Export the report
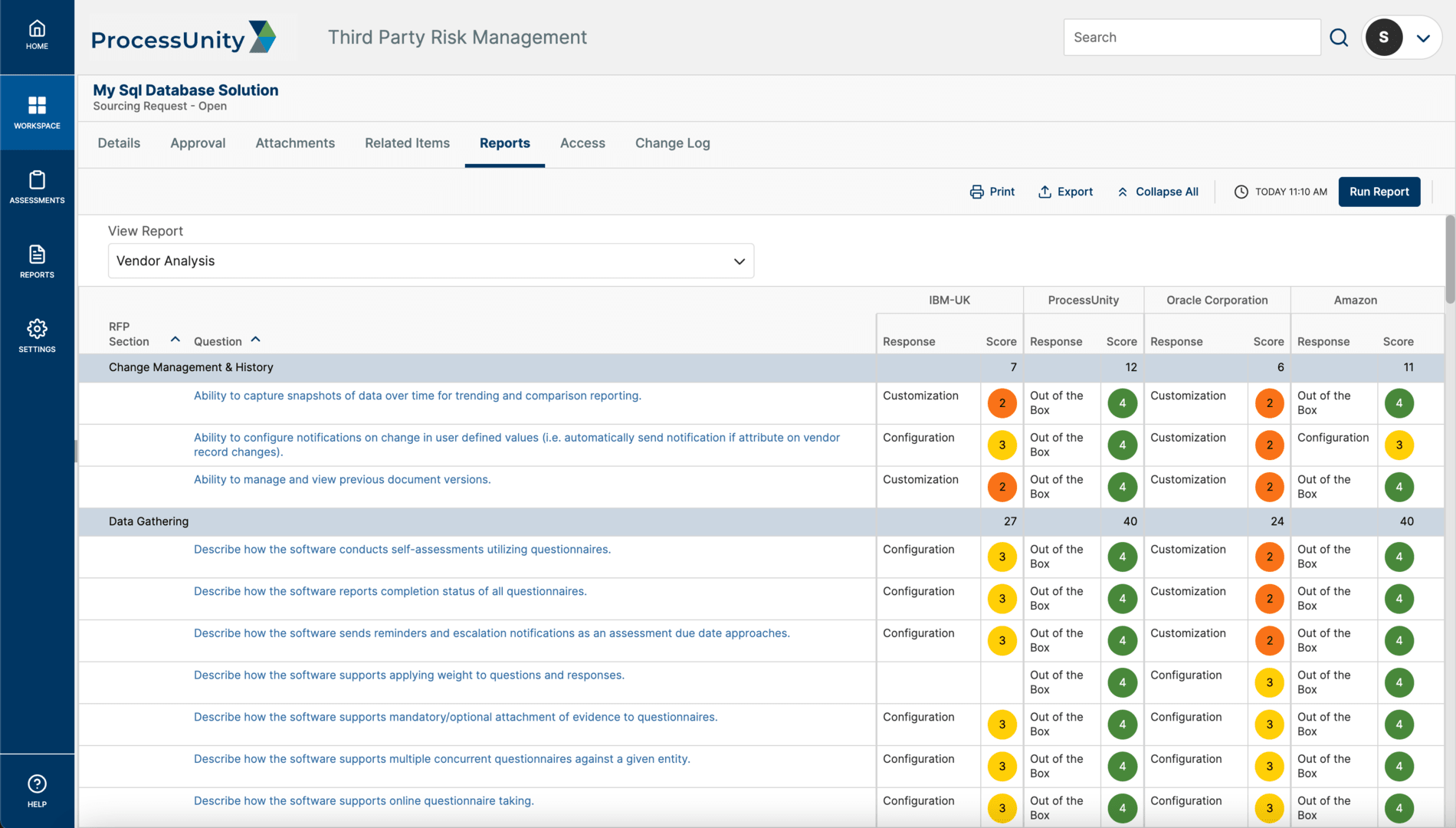Viewport: 1456px width, 828px height. [x=1065, y=192]
